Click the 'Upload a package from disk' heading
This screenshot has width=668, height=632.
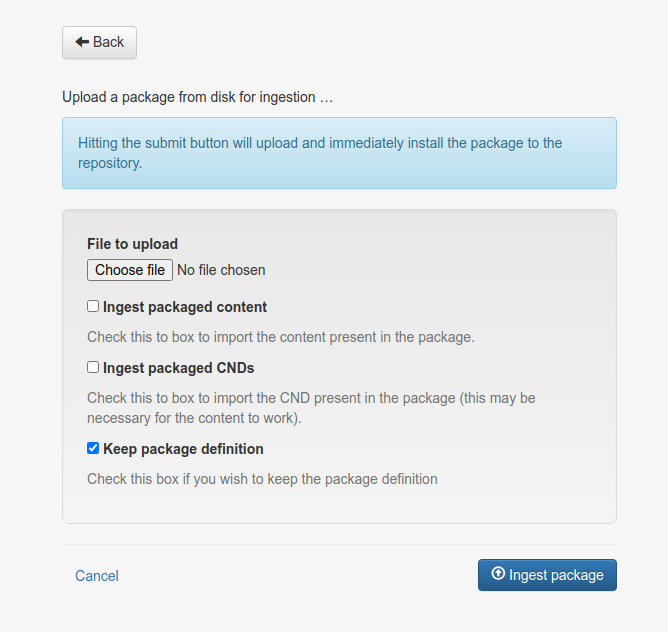[x=197, y=98]
